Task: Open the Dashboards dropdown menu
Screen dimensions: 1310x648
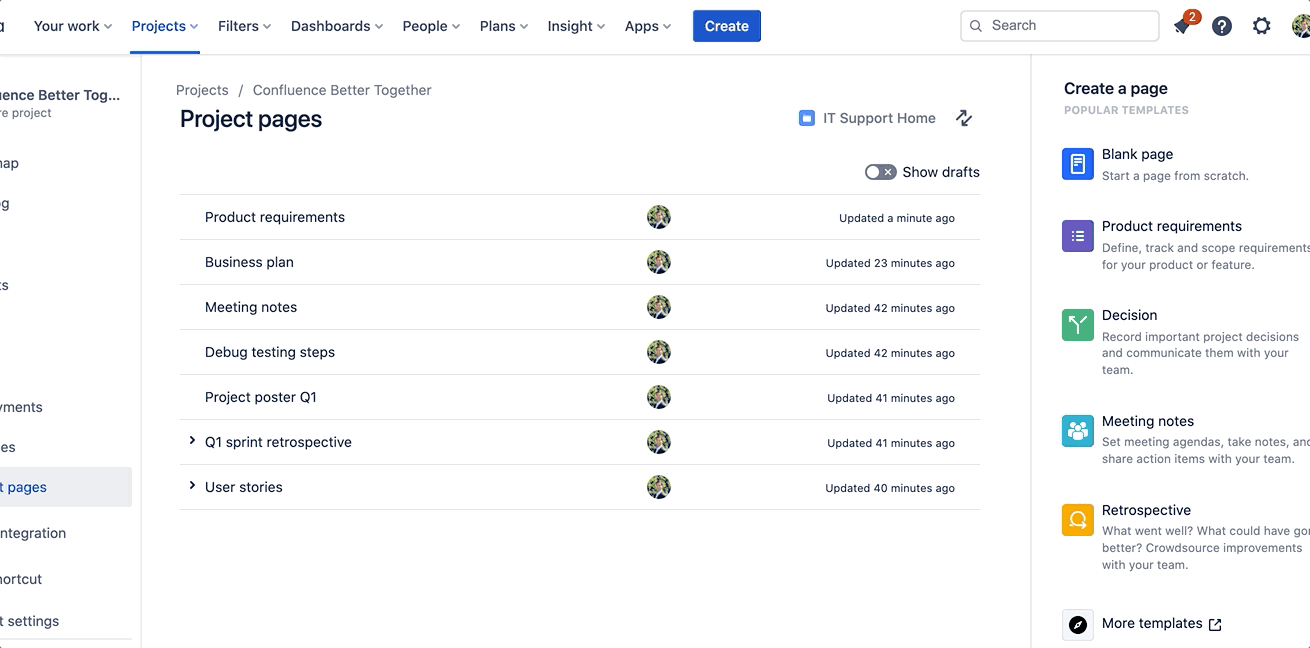Action: pyautogui.click(x=337, y=26)
